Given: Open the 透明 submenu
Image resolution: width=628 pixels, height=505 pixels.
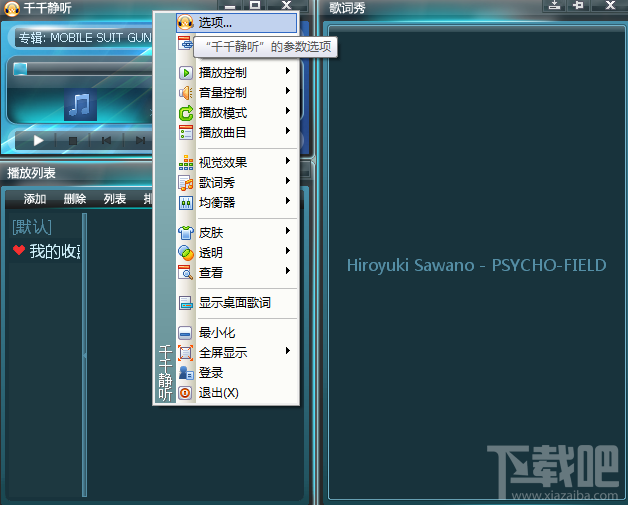Looking at the screenshot, I should coord(237,253).
